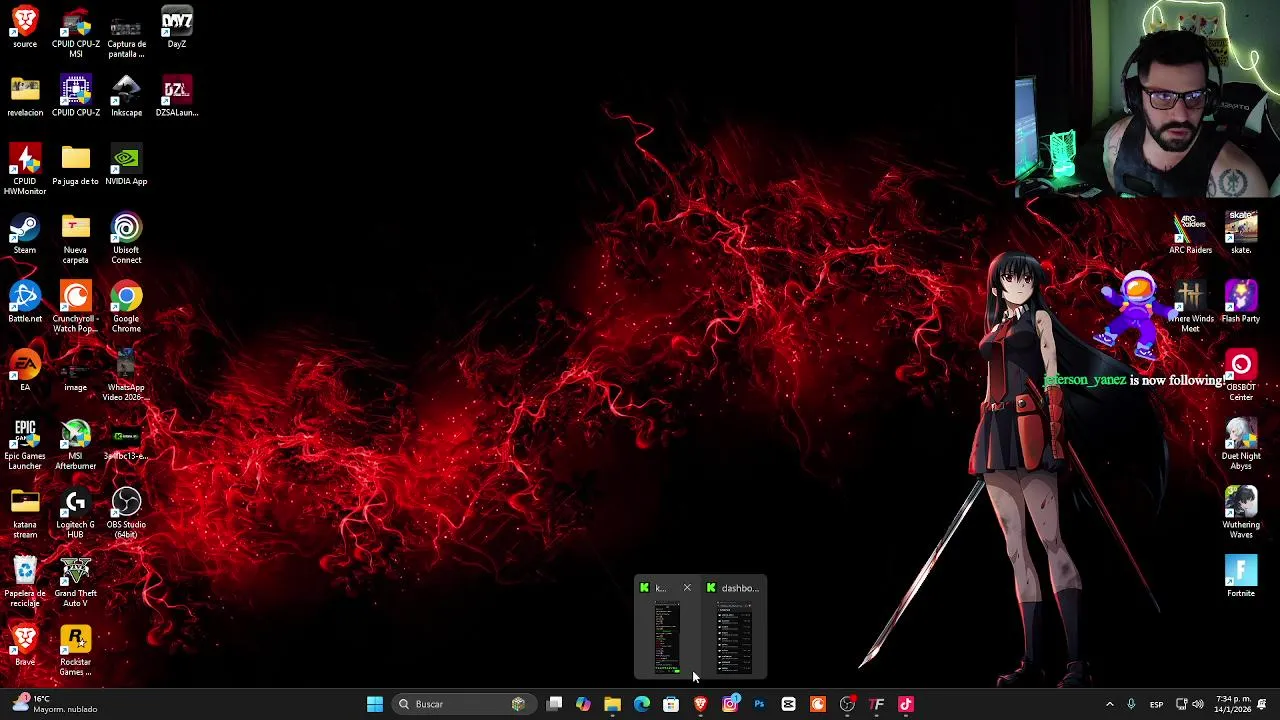Screen dimensions: 1280x720
Task: Launch OBS Studio (64bit) desktop shortcut
Action: click(x=126, y=513)
